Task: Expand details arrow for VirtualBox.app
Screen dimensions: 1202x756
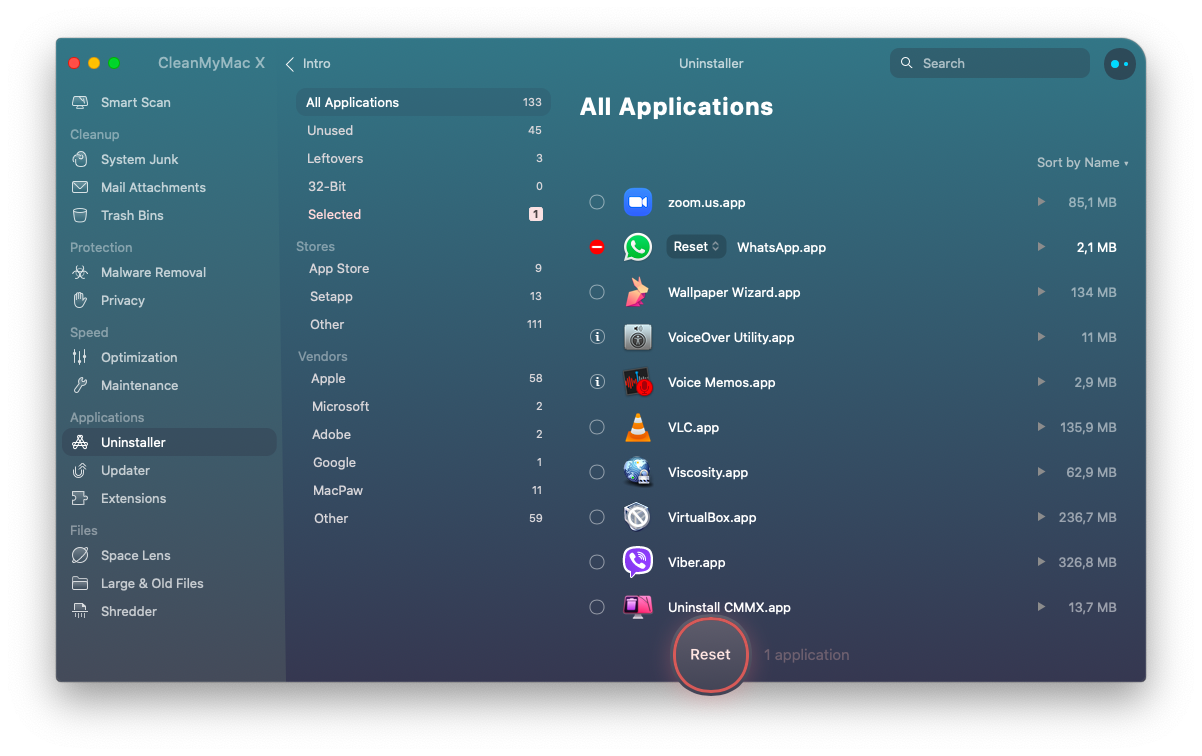Action: click(x=1041, y=517)
